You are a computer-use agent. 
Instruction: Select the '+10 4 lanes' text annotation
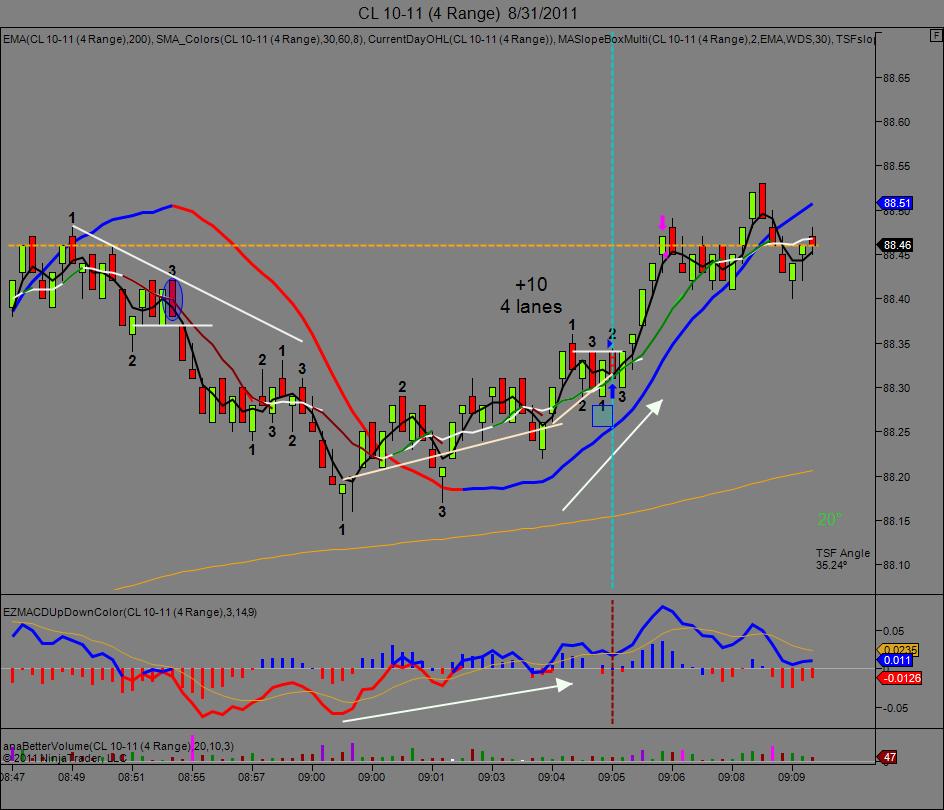point(531,296)
